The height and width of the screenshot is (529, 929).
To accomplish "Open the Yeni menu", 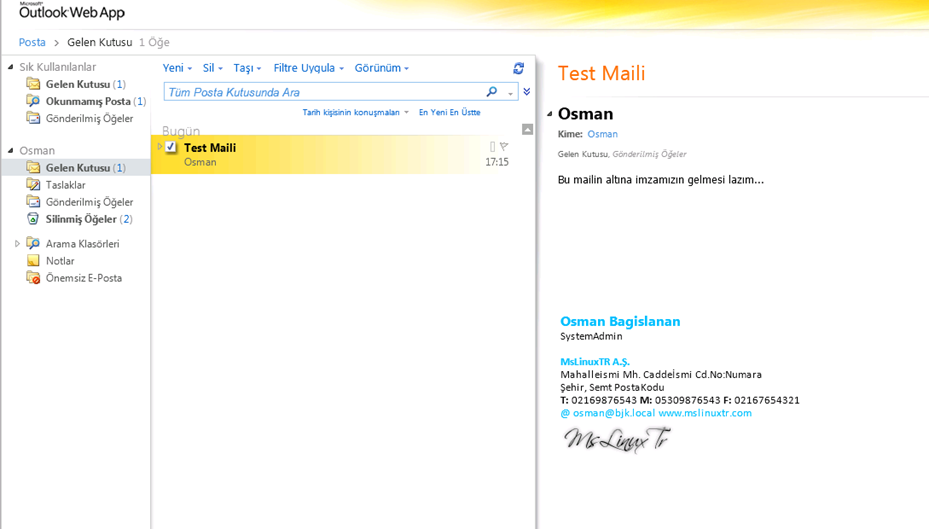I will [x=177, y=68].
